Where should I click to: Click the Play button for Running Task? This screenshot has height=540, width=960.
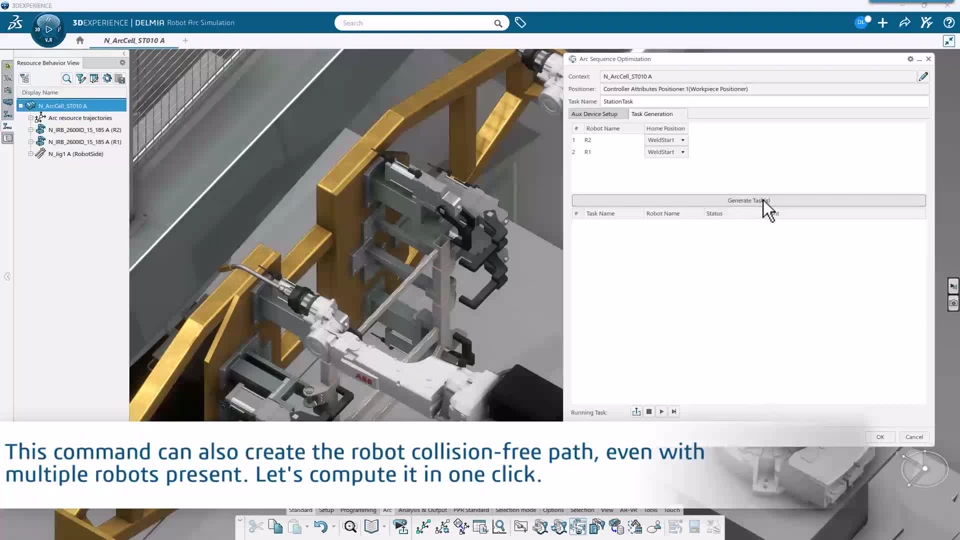pos(661,412)
